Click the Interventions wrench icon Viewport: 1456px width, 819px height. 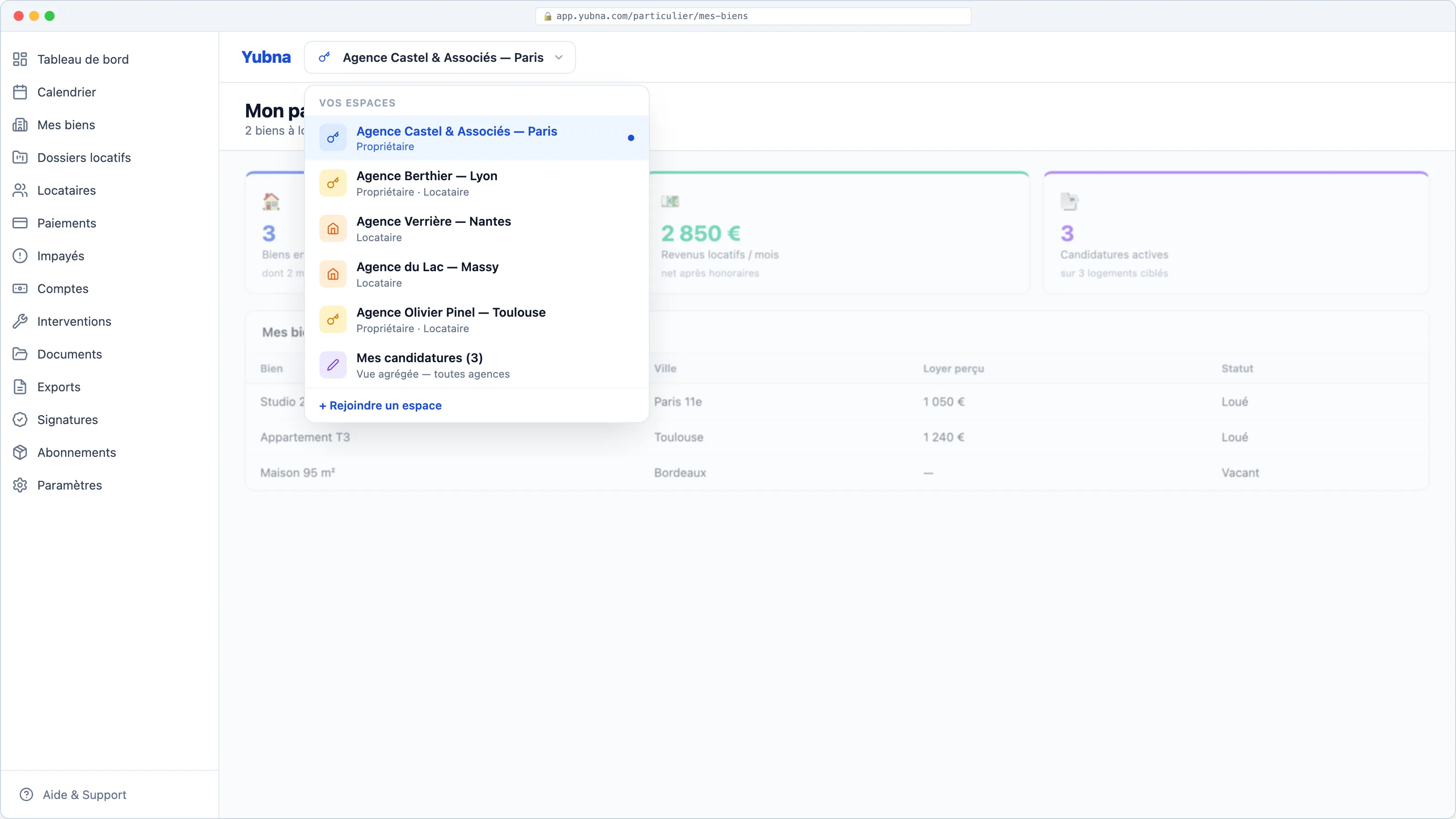click(20, 322)
